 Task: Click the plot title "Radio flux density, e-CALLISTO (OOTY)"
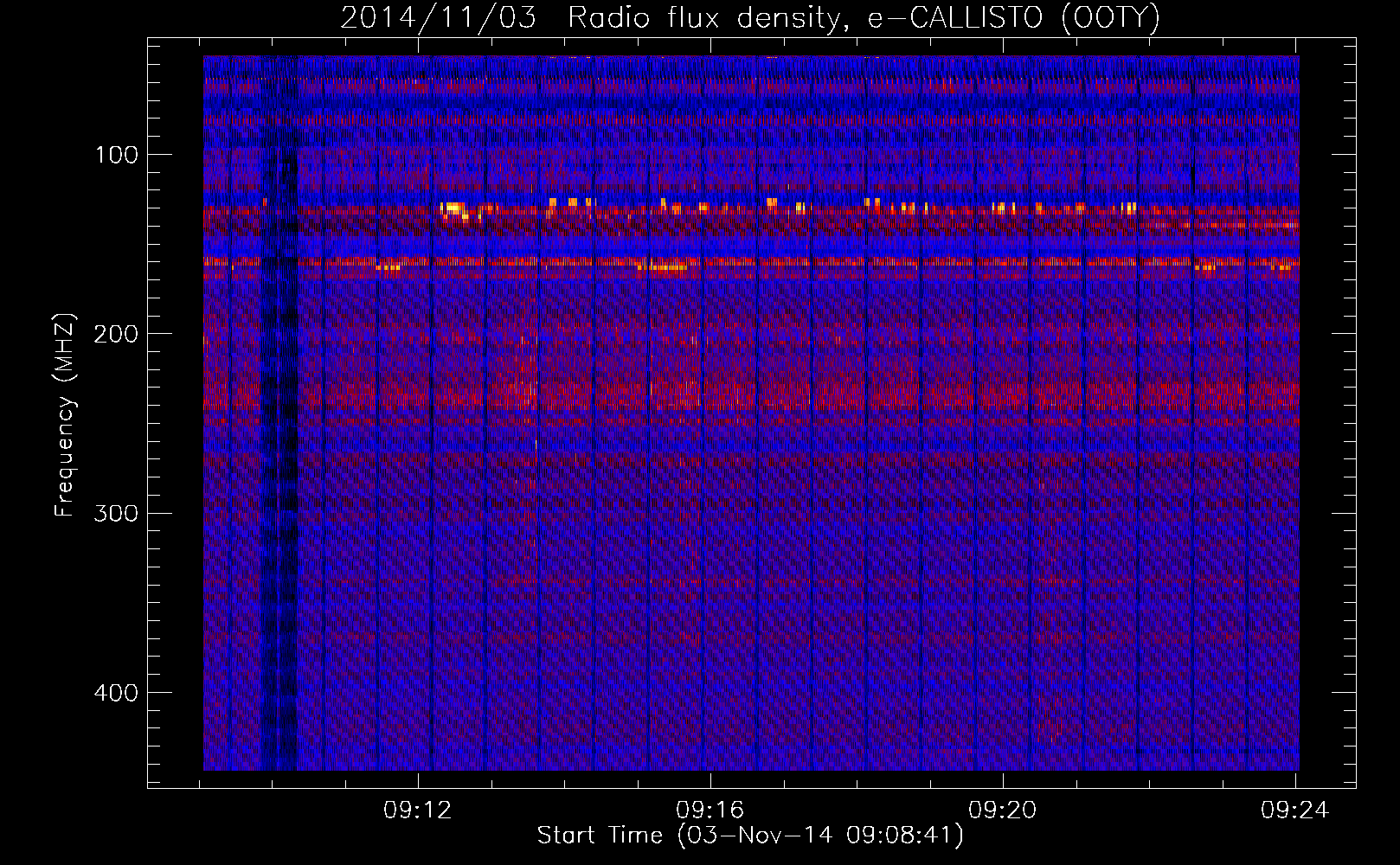click(864, 18)
